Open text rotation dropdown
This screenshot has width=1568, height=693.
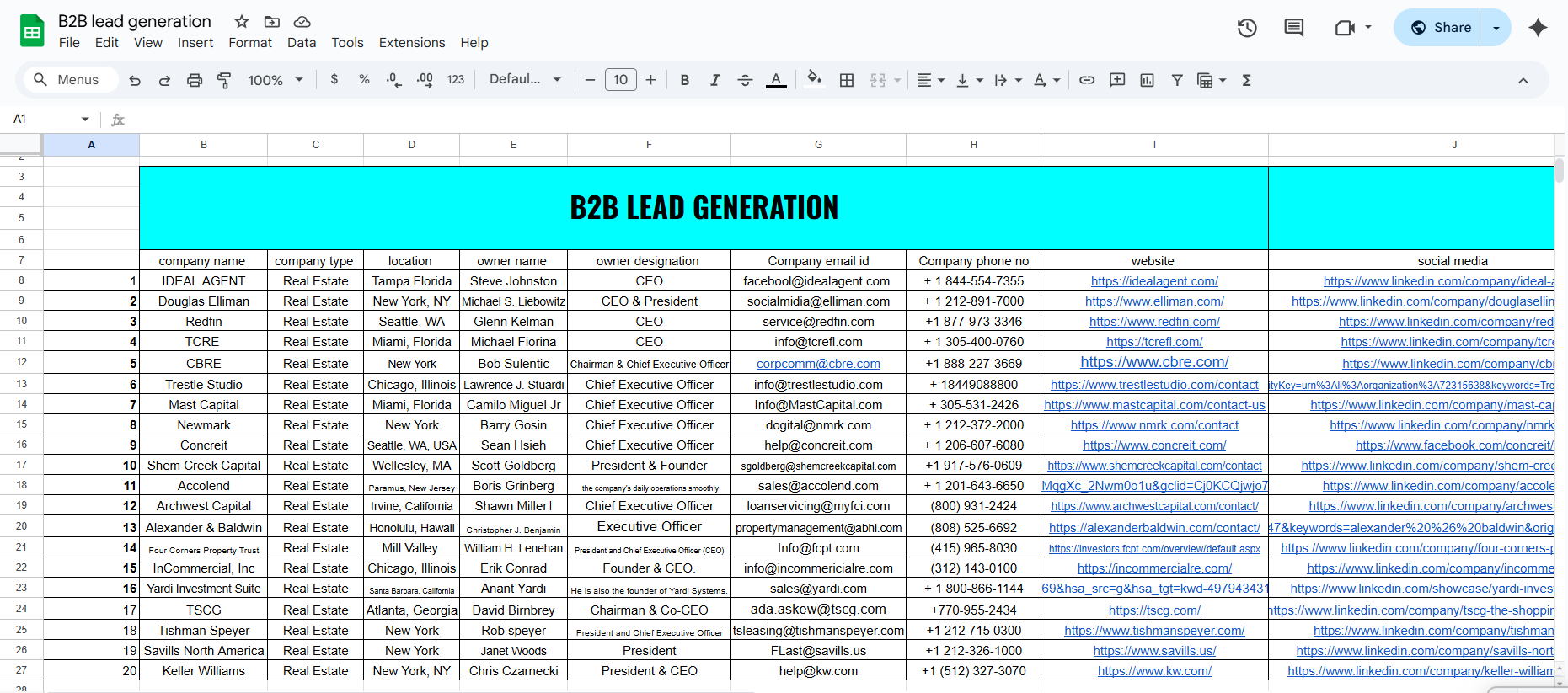point(1046,80)
